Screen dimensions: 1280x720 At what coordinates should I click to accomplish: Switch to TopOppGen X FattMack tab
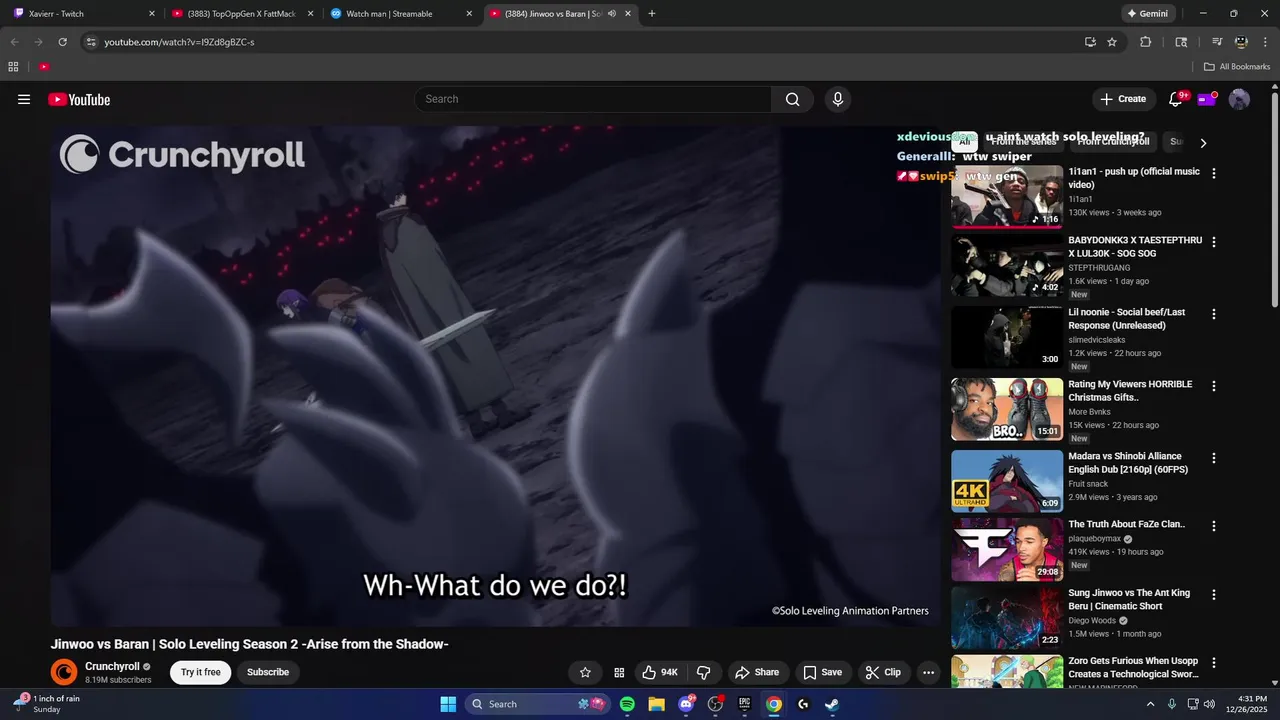coord(243,14)
